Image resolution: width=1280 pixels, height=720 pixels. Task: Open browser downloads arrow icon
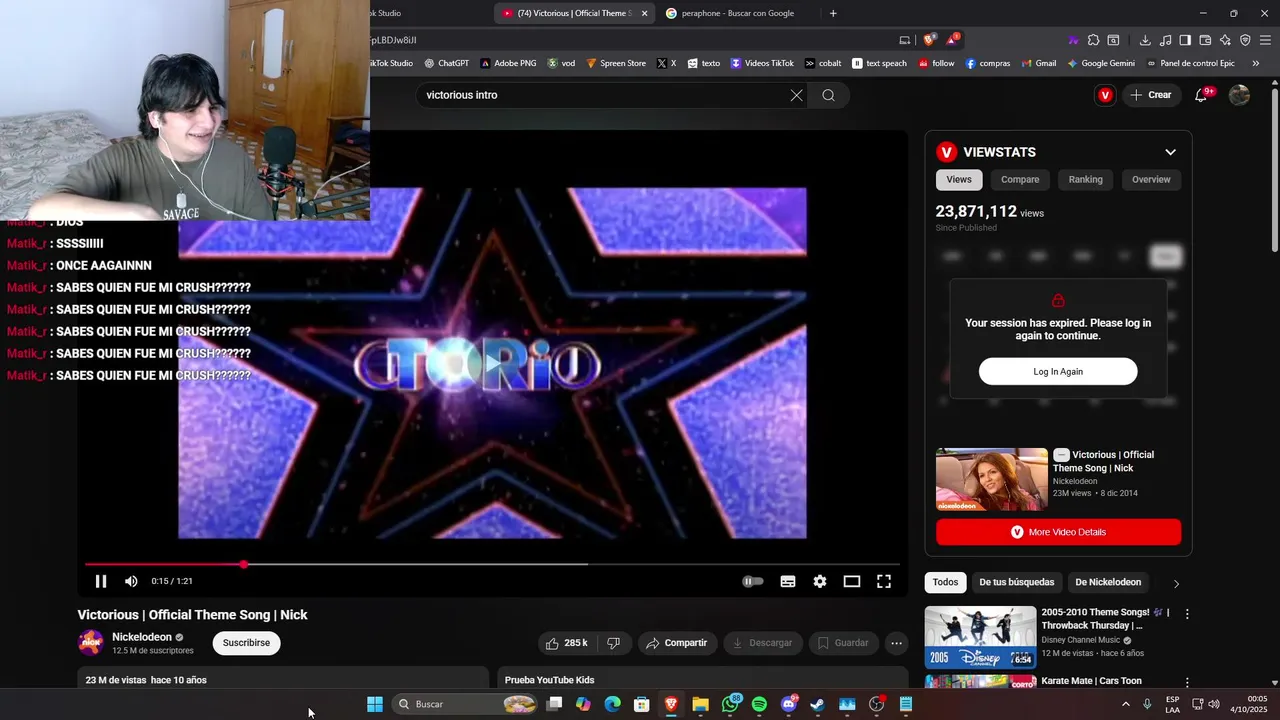(1145, 40)
